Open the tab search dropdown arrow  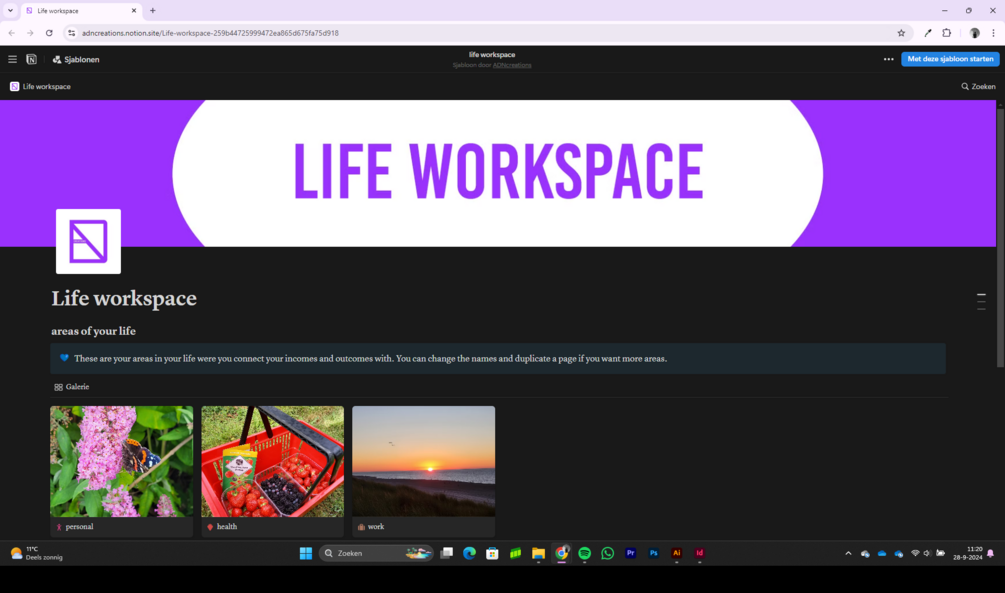tap(10, 10)
